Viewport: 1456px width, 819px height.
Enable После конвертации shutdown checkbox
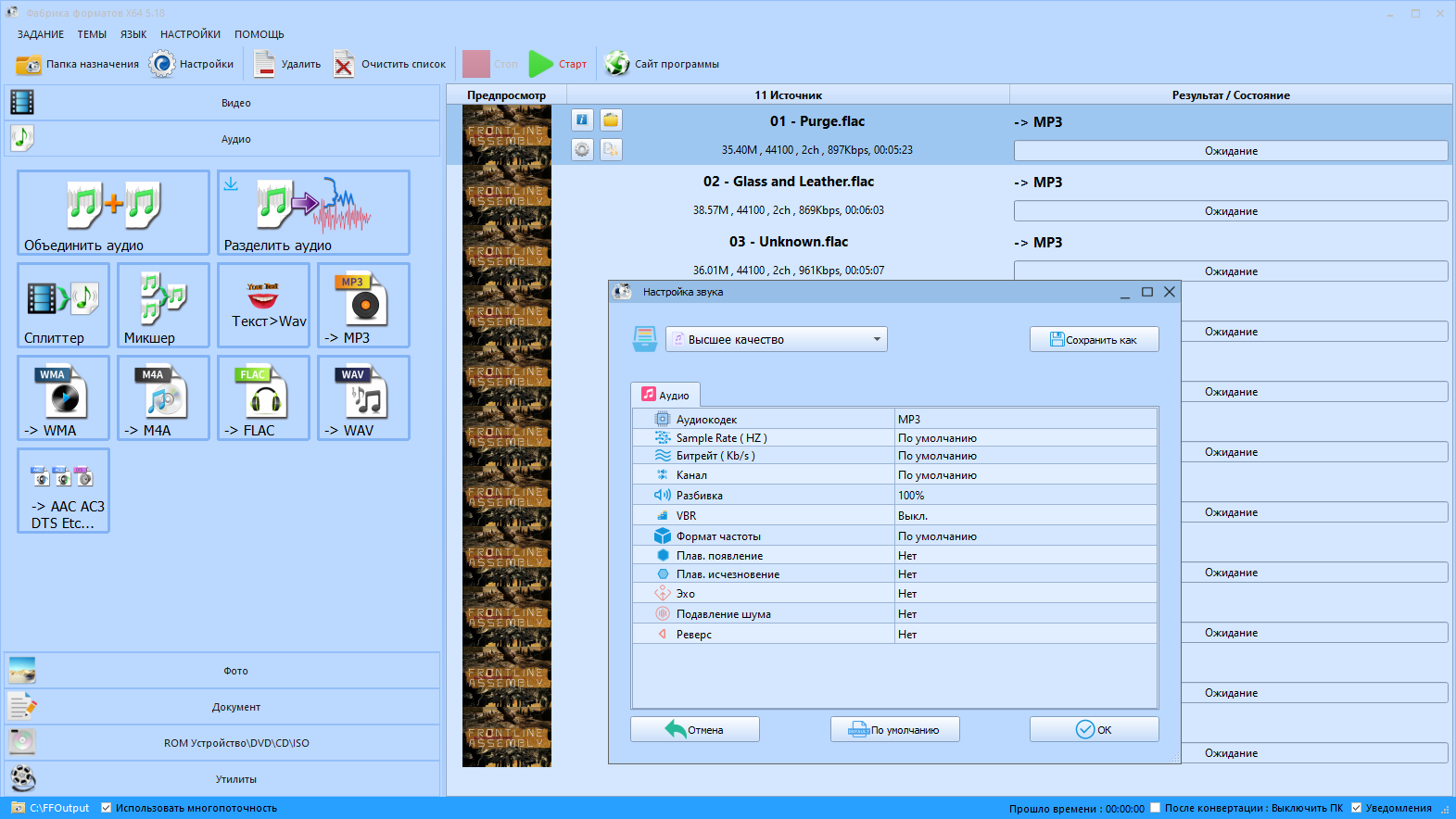pos(1156,808)
